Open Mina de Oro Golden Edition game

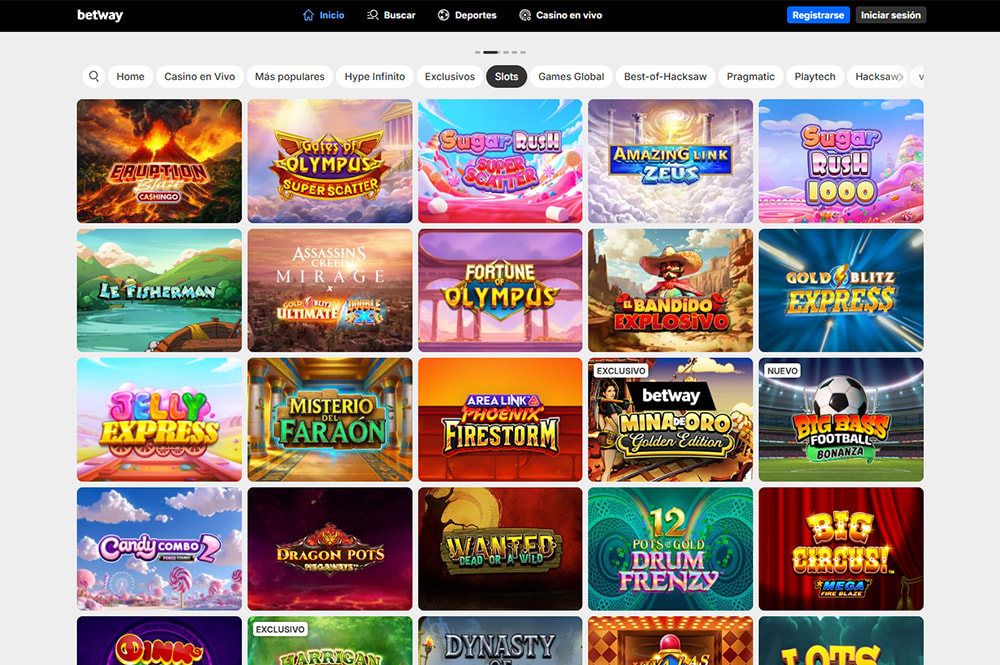(x=670, y=420)
